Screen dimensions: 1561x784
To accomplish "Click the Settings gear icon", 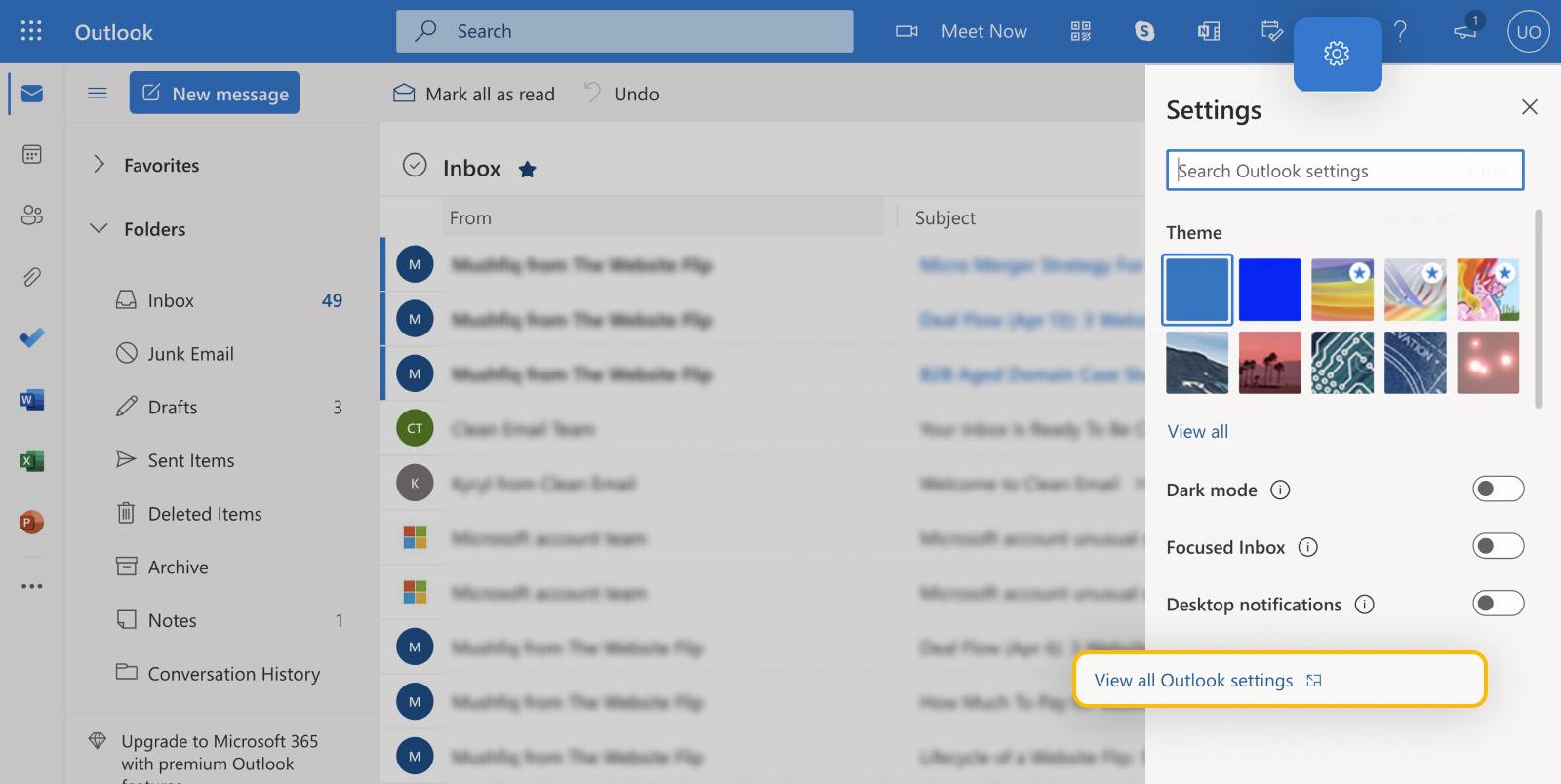I will [1337, 54].
